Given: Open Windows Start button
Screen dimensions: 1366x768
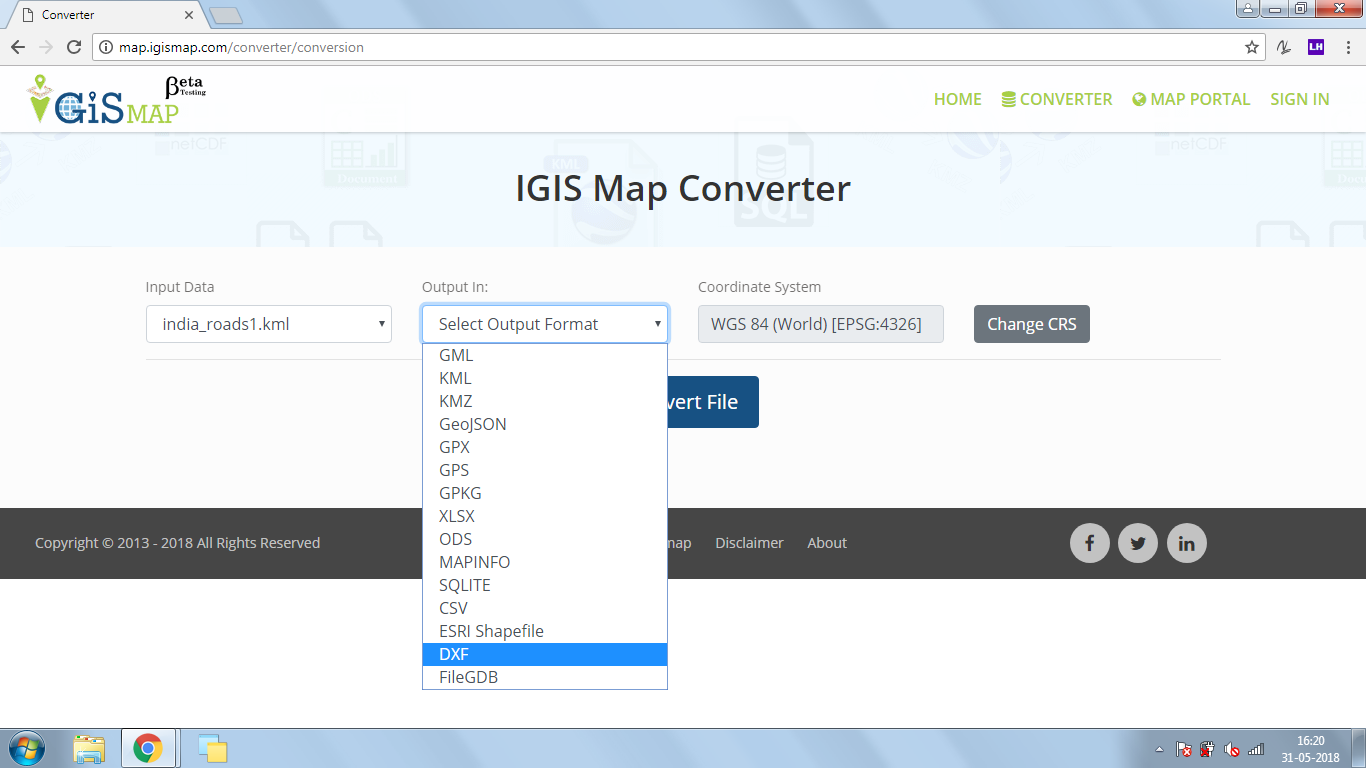Looking at the screenshot, I should [26, 748].
